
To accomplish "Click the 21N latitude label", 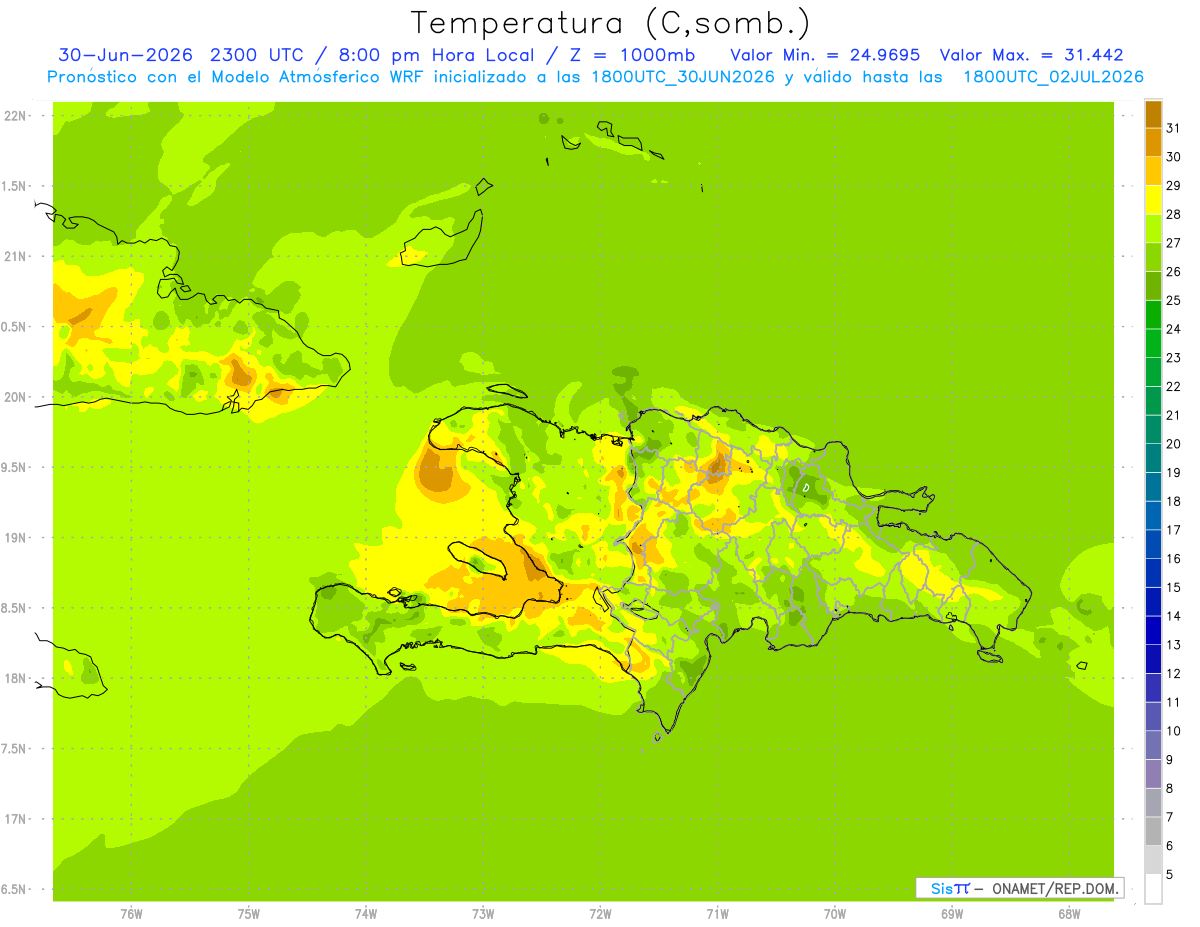I will [15, 257].
